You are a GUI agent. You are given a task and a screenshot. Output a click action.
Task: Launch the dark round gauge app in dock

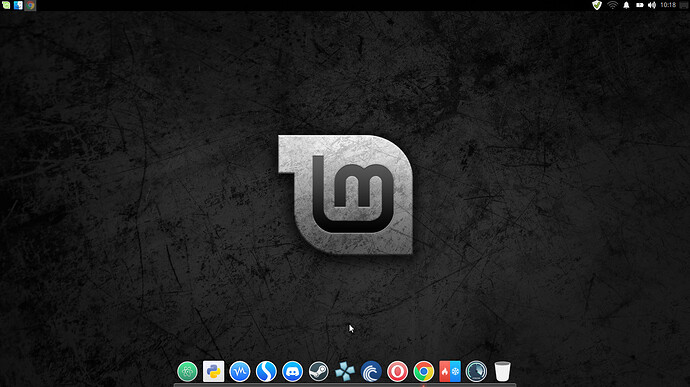pyautogui.click(x=476, y=372)
